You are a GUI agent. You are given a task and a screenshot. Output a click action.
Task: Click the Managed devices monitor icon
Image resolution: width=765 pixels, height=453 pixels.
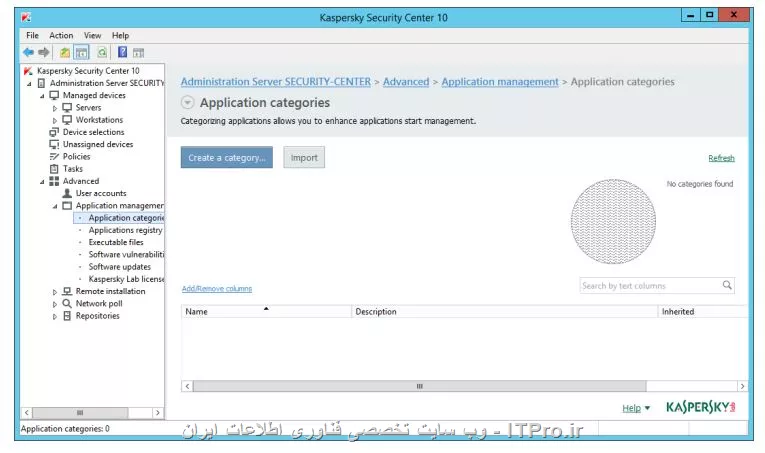click(54, 96)
